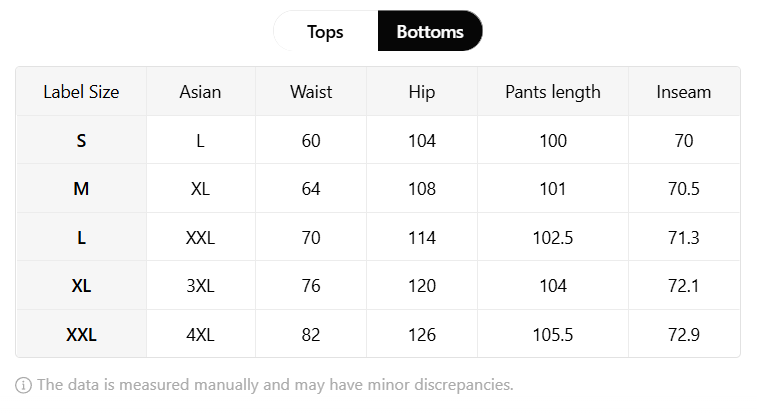Click the info icon beside measurement note
Viewport: 757px width, 413px height.
23,385
